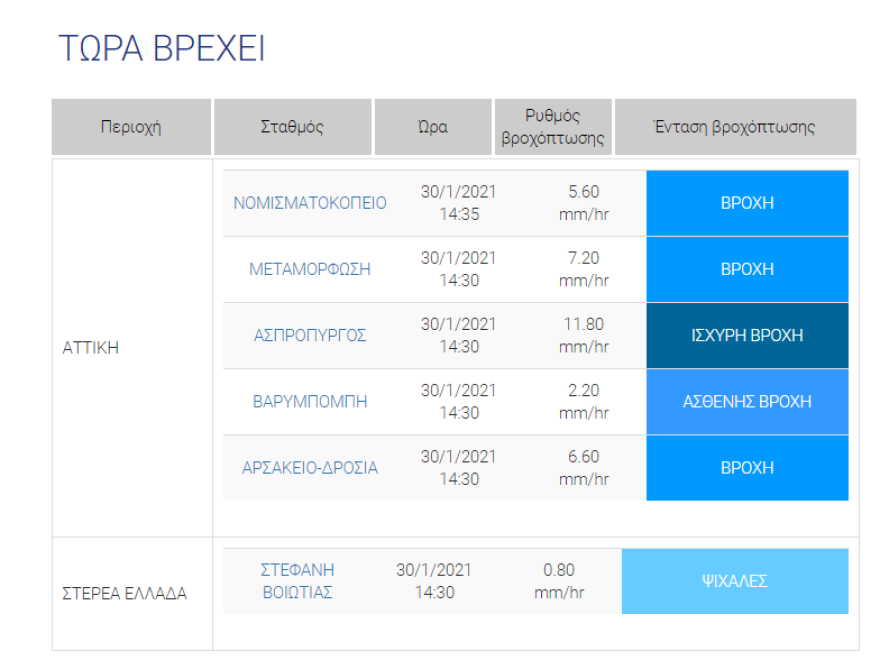This screenshot has width=880, height=660.
Task: Click the ΑΤΤΙΚΗ region cell
Action: pyautogui.click(x=91, y=348)
